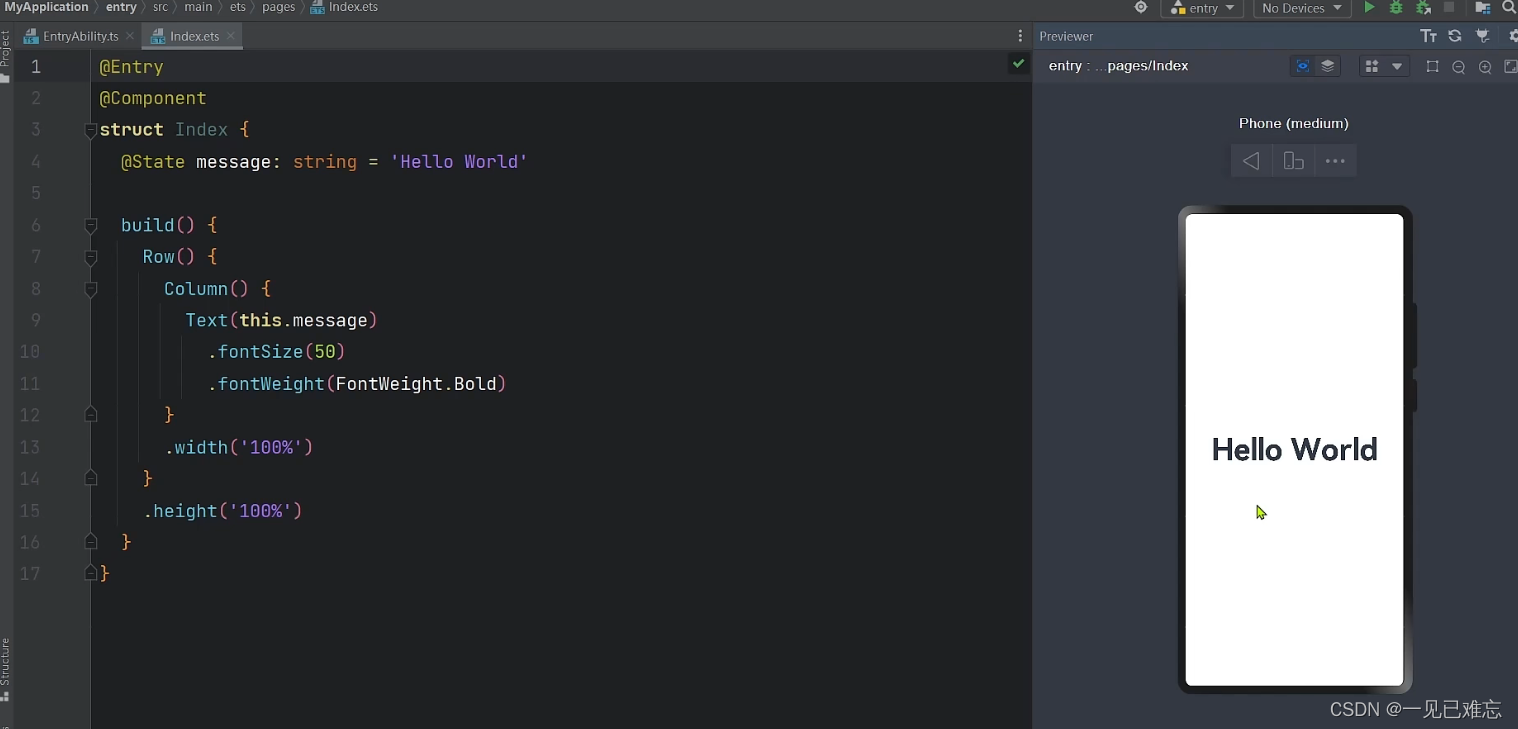This screenshot has height=729, width=1518.
Task: Click .width('100%') on line 13
Action: pyautogui.click(x=239, y=447)
